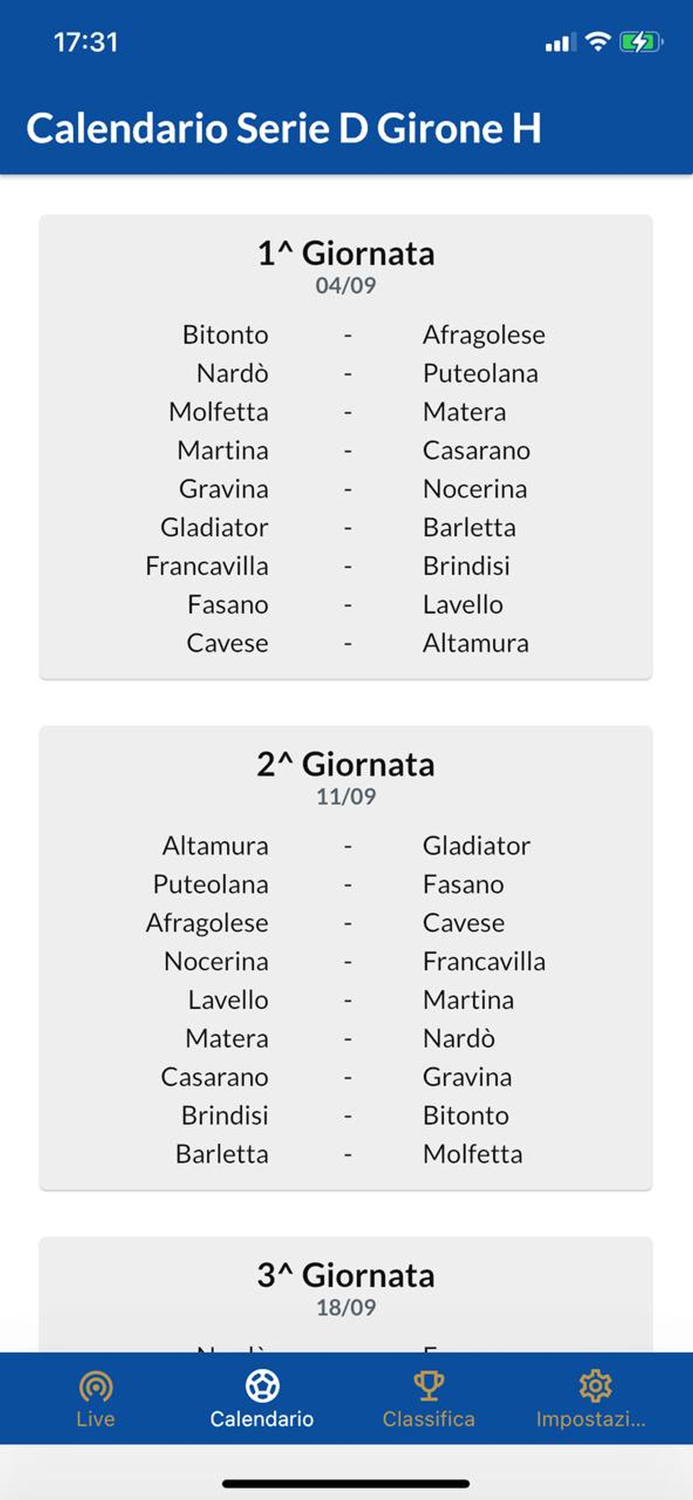Select the Cavese - Altamura match row
This screenshot has width=693, height=1500.
tap(346, 643)
